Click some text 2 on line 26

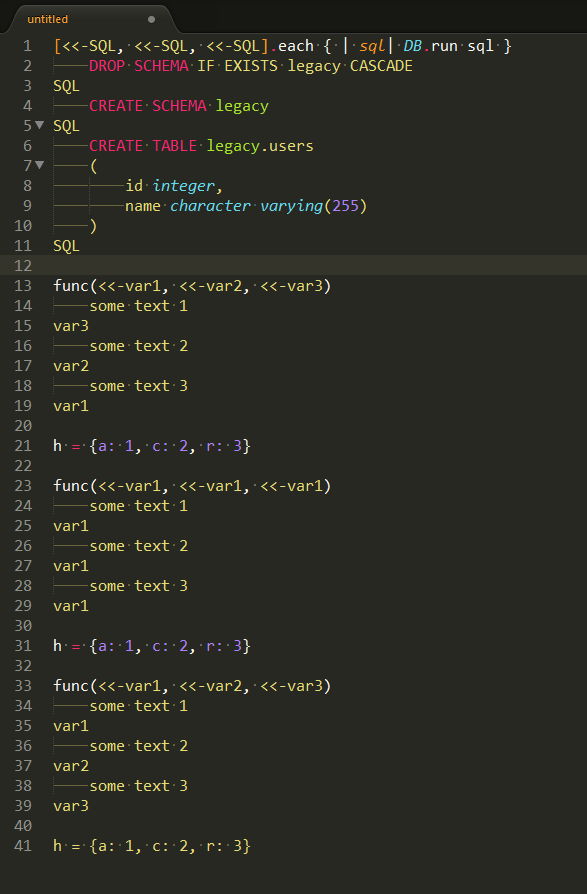[x=138, y=546]
